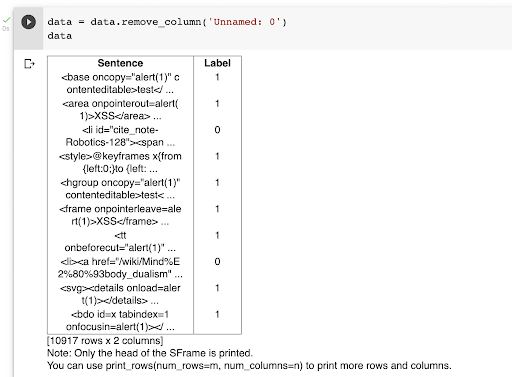Click the '<area onpointerout' sentence cell
Image resolution: width=512 pixels, height=377 pixels.
120,110
